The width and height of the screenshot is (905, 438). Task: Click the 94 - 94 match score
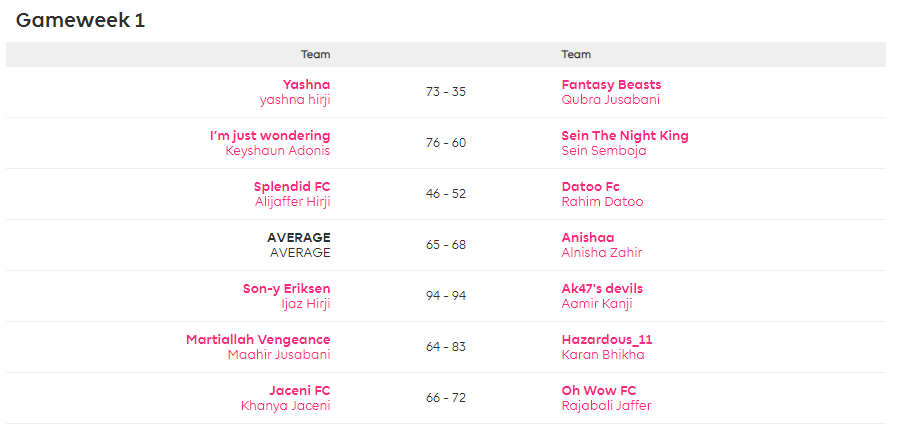click(446, 296)
